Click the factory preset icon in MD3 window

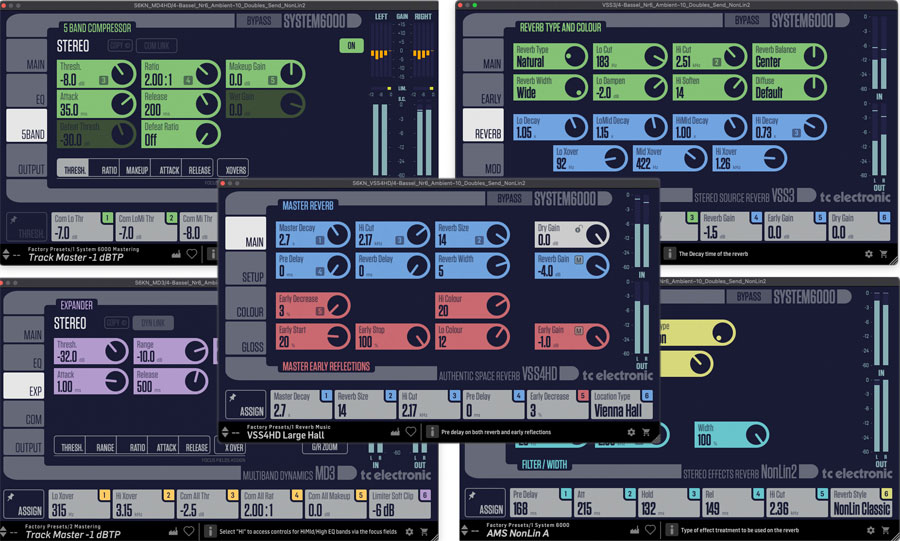point(173,532)
